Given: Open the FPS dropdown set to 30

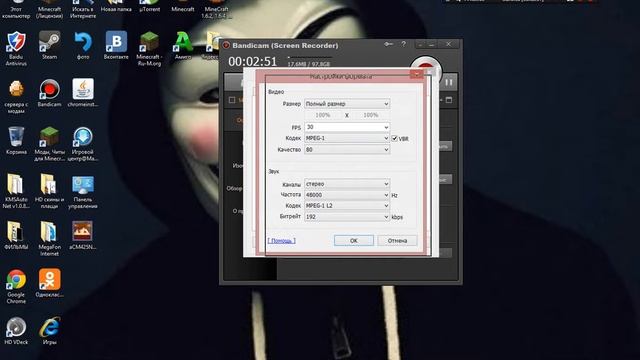Looking at the screenshot, I should point(347,127).
